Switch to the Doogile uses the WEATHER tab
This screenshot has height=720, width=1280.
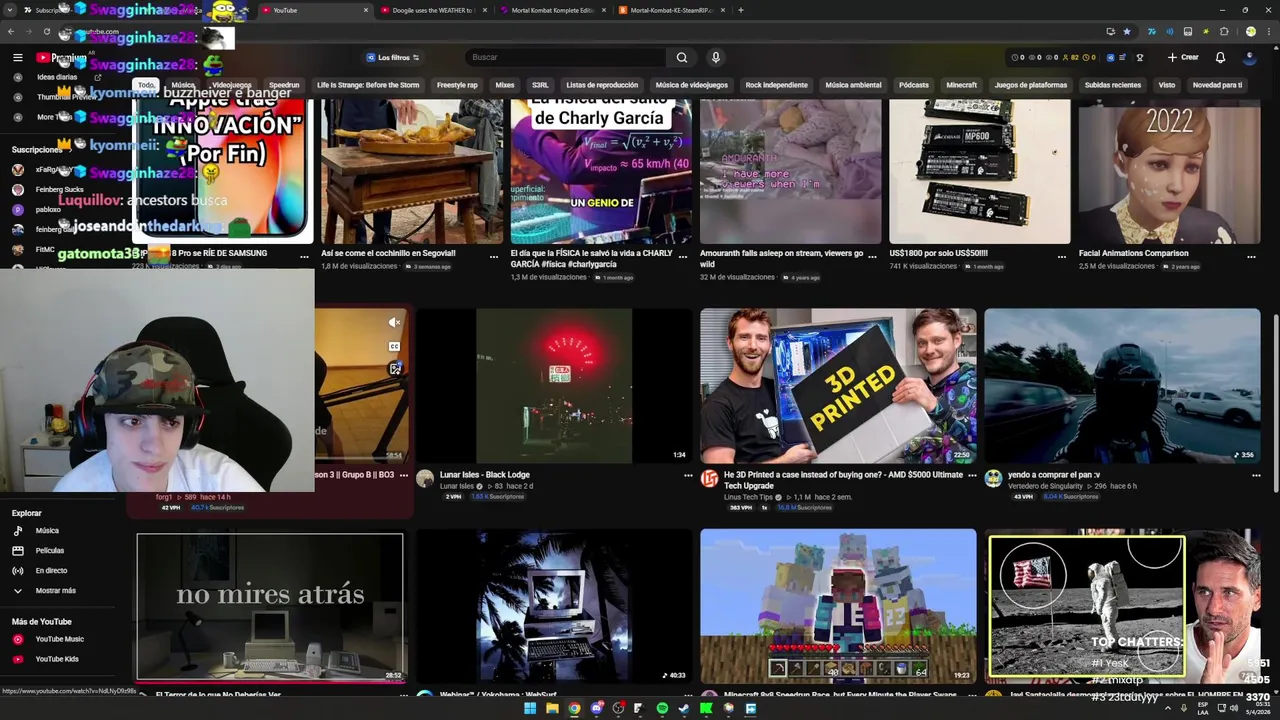tap(433, 10)
